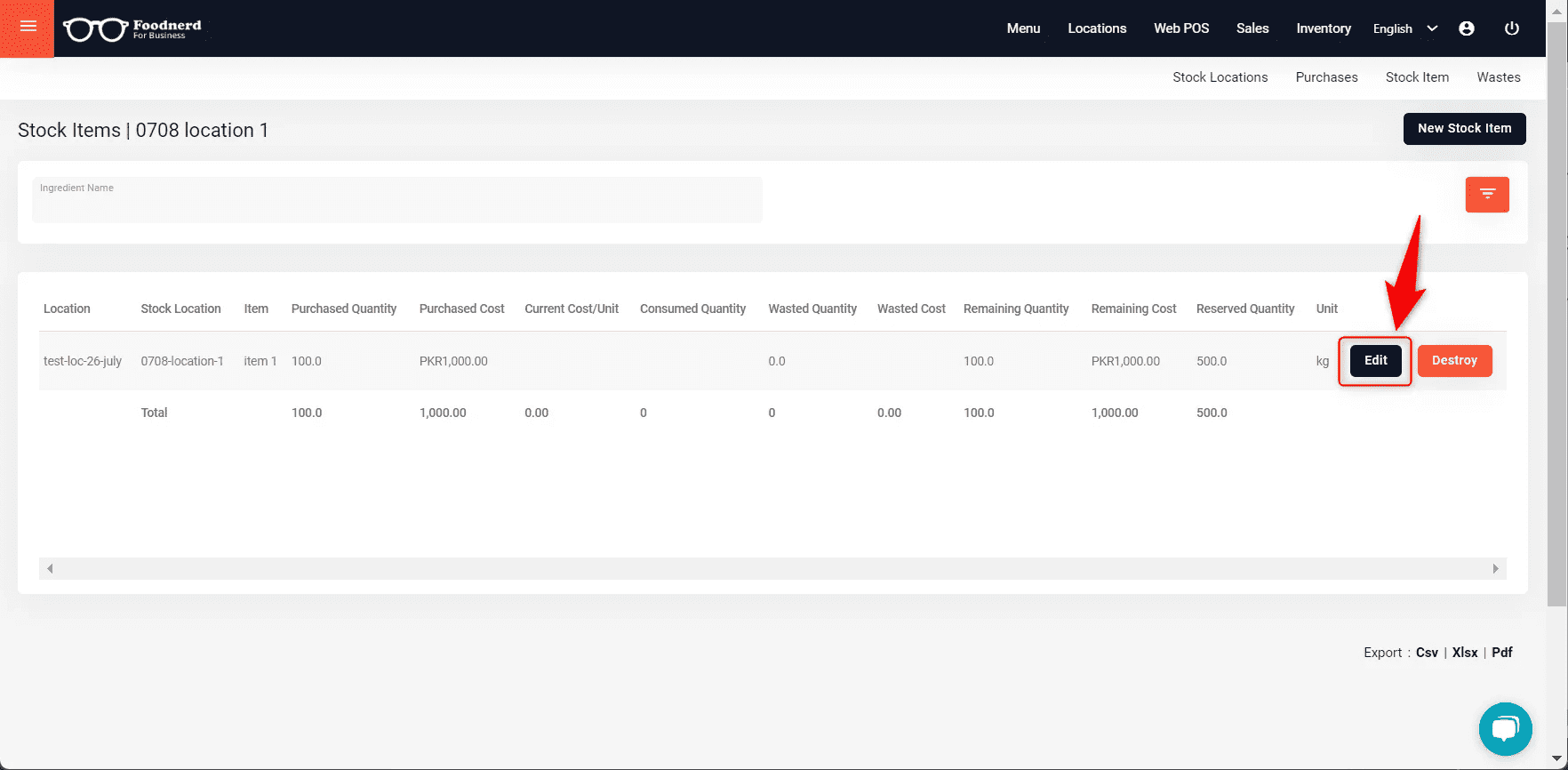Screen dimensions: 1568x770
Task: Click the Purchased Quantity column header
Action: click(344, 309)
